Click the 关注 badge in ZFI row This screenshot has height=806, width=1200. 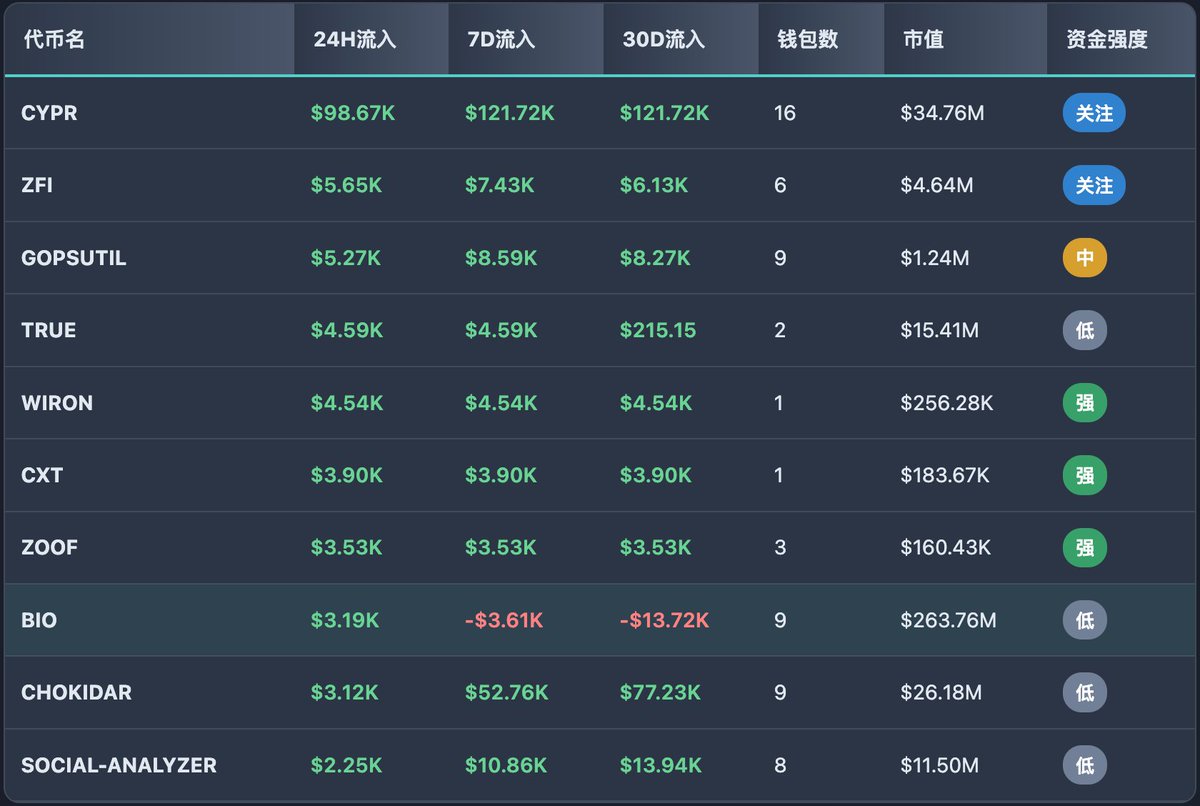tap(1093, 186)
